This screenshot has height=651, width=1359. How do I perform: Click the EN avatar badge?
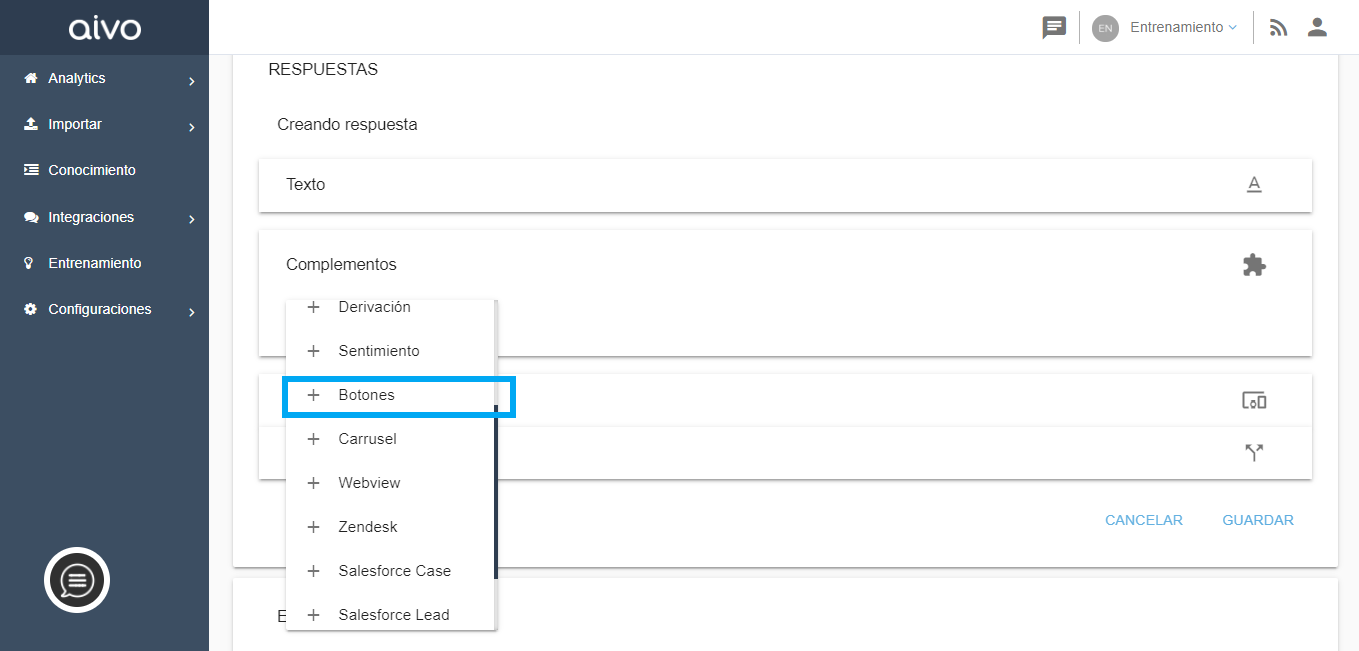[x=1105, y=28]
